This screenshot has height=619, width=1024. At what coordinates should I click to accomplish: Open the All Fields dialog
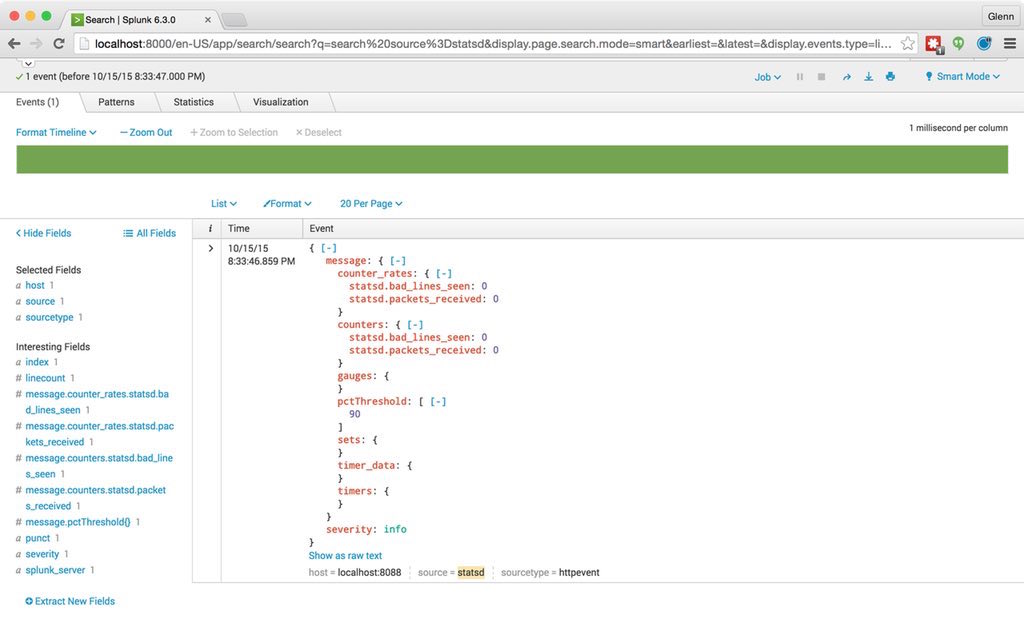point(149,233)
